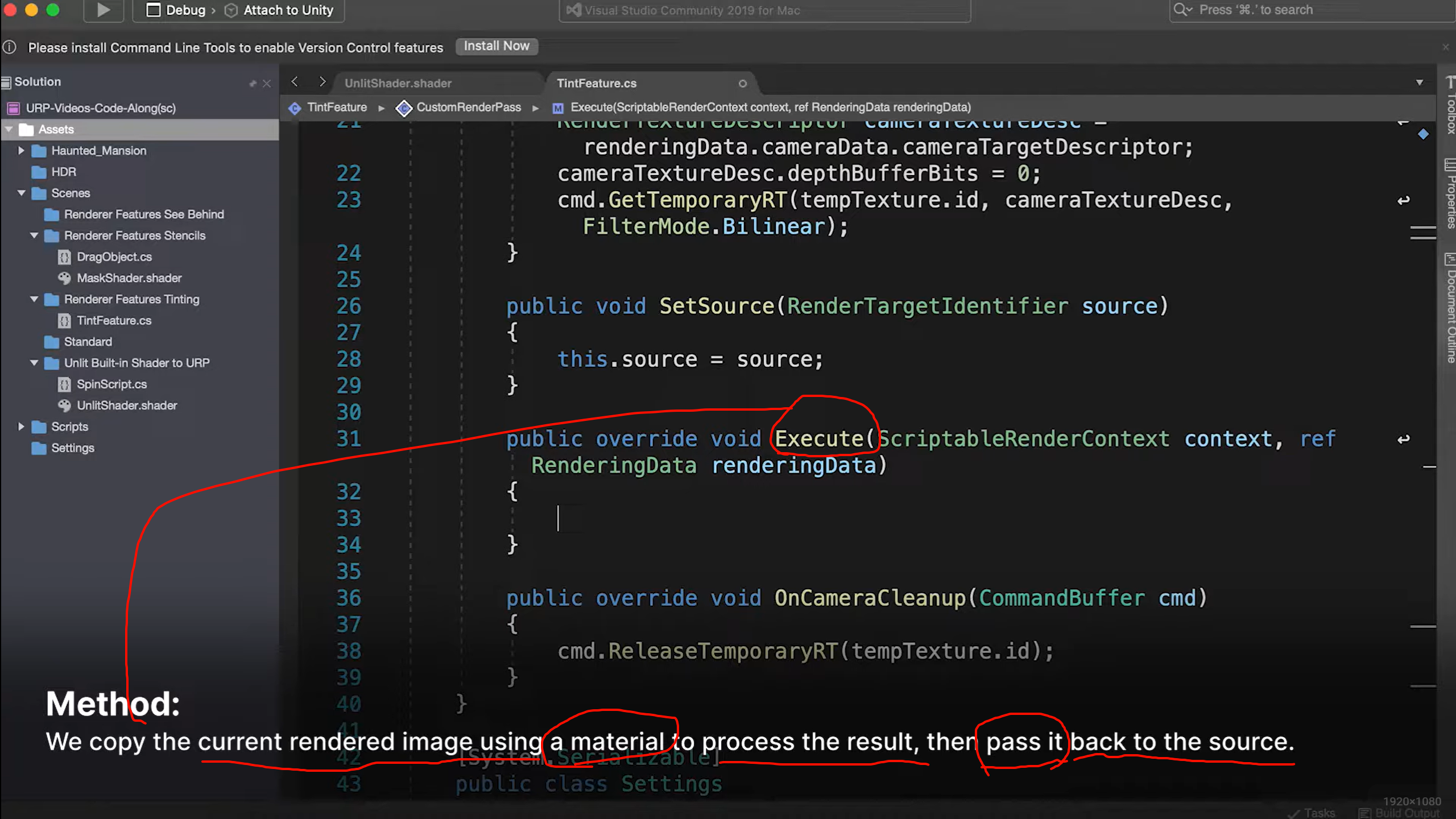Click the Visual Studio Community status field
The image size is (1456, 819).
[x=764, y=10]
